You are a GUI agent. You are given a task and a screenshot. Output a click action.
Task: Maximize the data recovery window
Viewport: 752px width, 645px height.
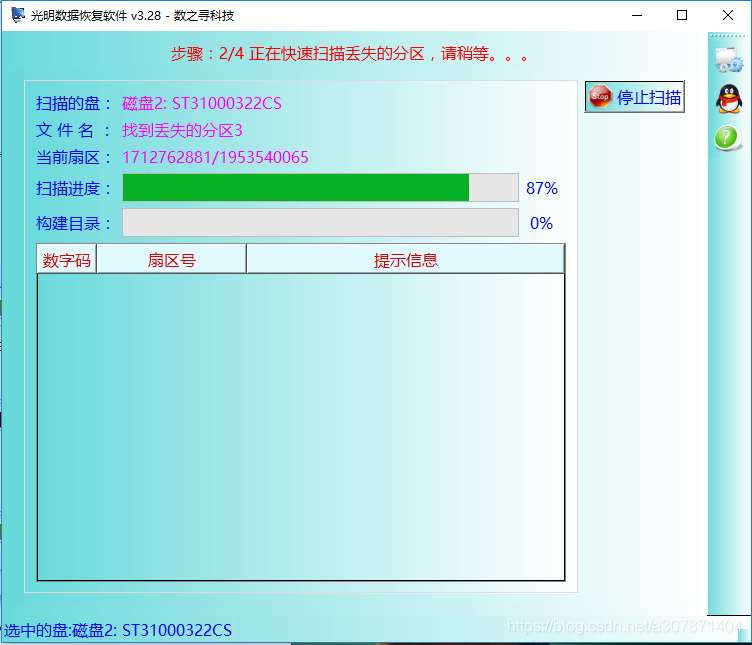tap(682, 15)
